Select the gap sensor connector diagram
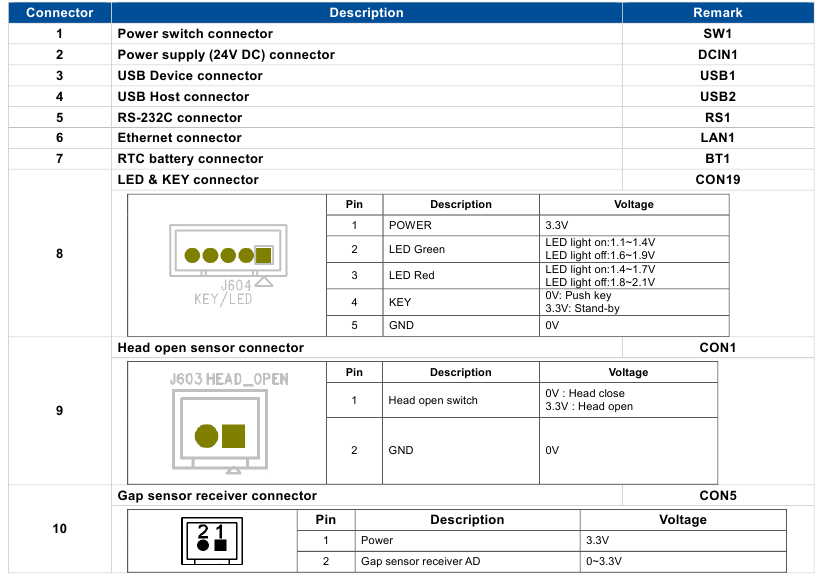This screenshot has height=583, width=825. click(x=210, y=540)
